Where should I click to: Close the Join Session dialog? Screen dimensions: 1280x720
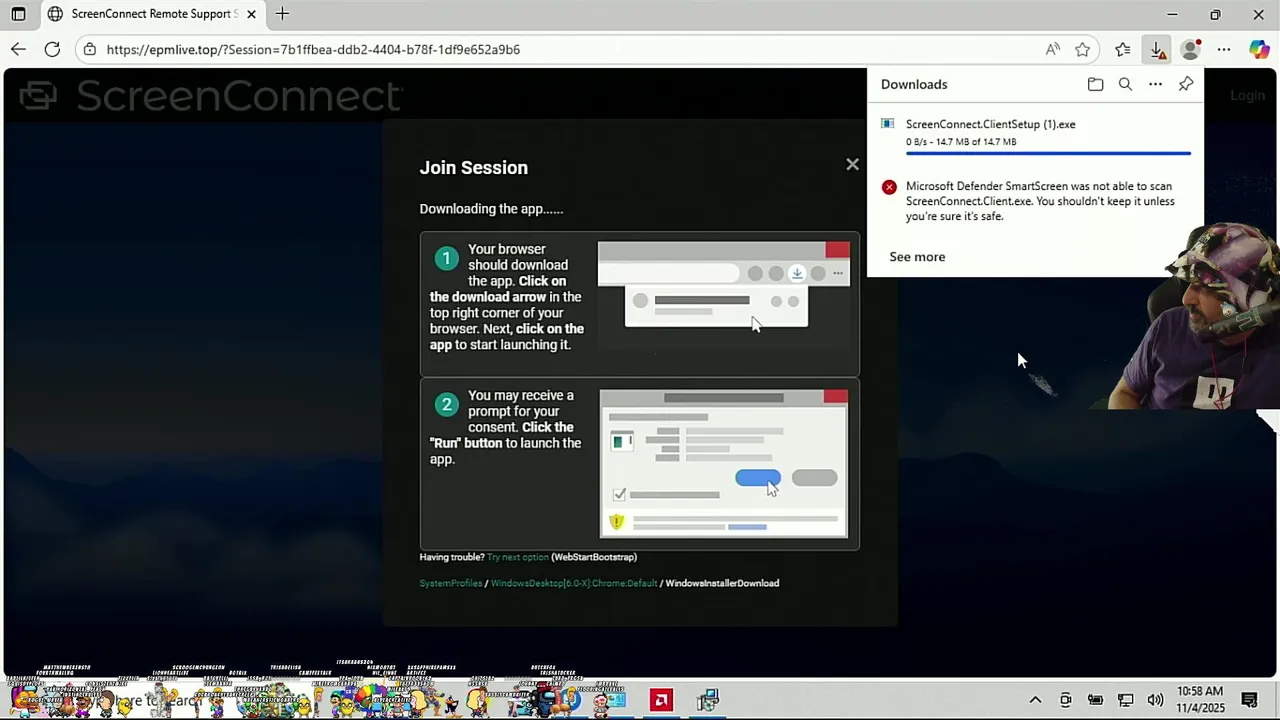point(852,164)
